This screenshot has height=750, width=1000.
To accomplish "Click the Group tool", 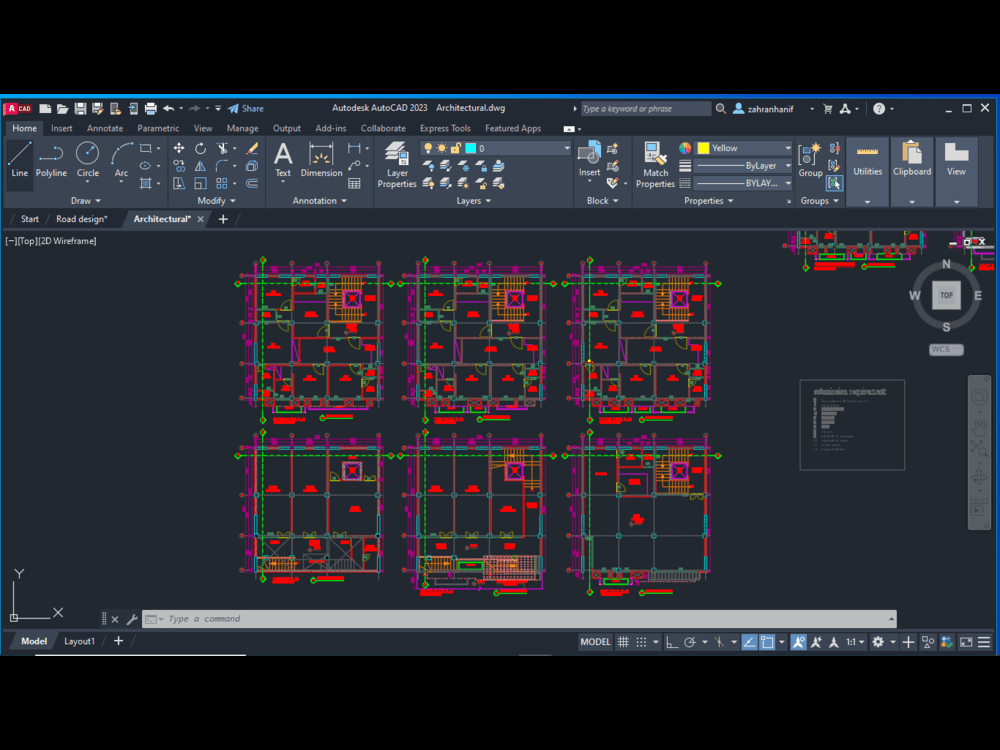I will point(810,159).
